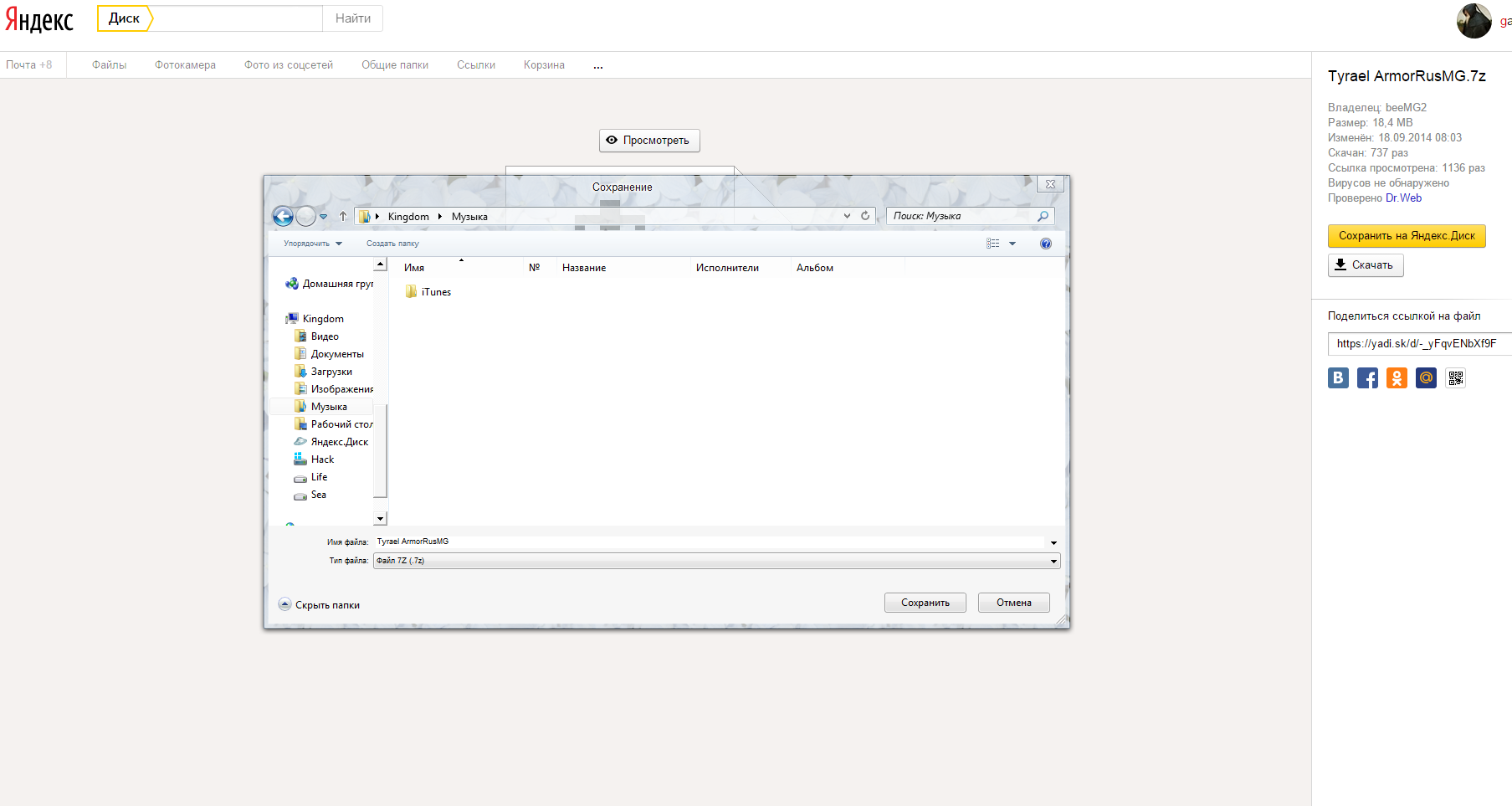Click the Скачать download button
This screenshot has height=806, width=1512.
pyautogui.click(x=1366, y=265)
